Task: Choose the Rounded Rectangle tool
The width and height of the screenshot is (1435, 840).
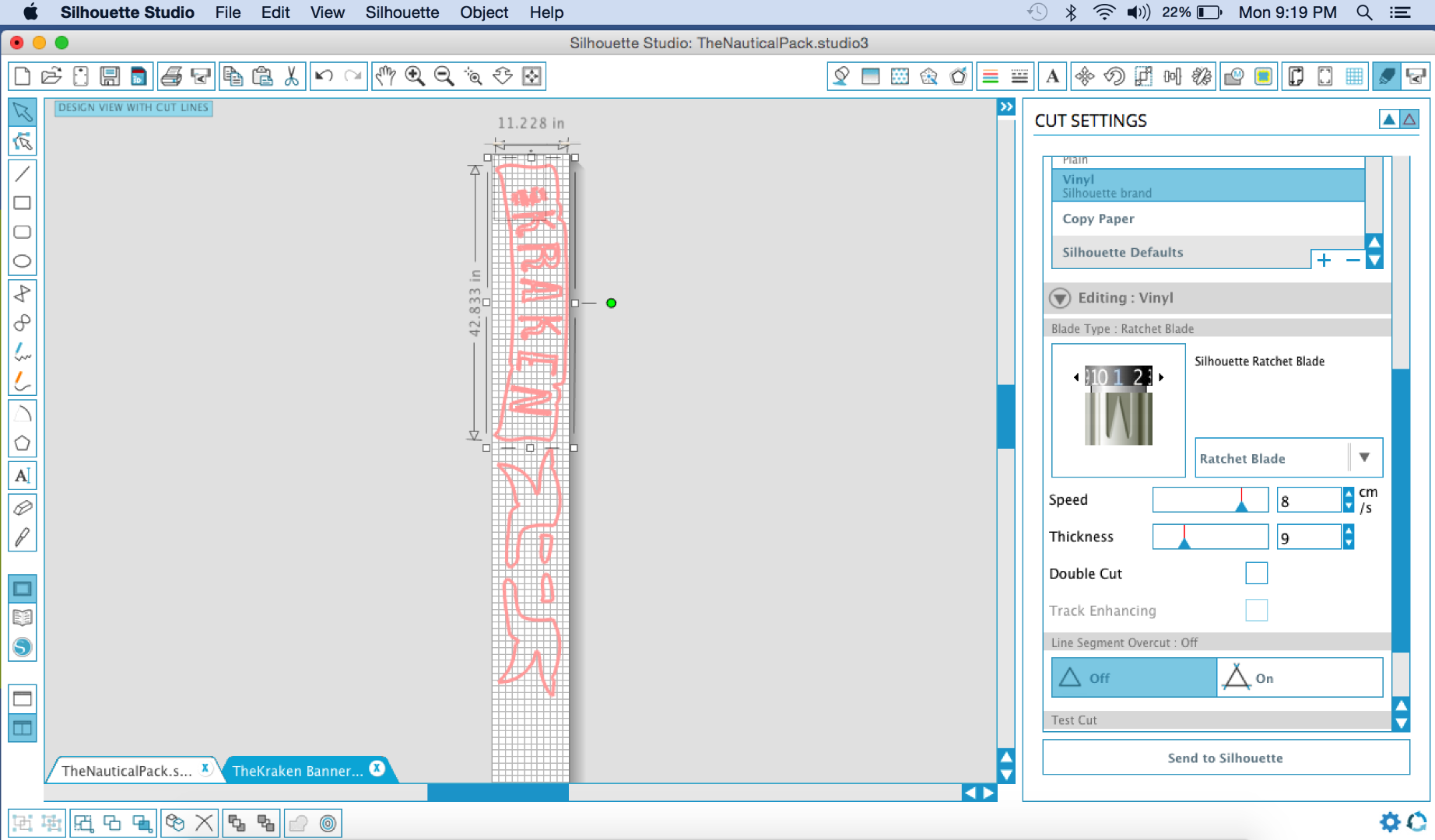Action: coord(22,232)
